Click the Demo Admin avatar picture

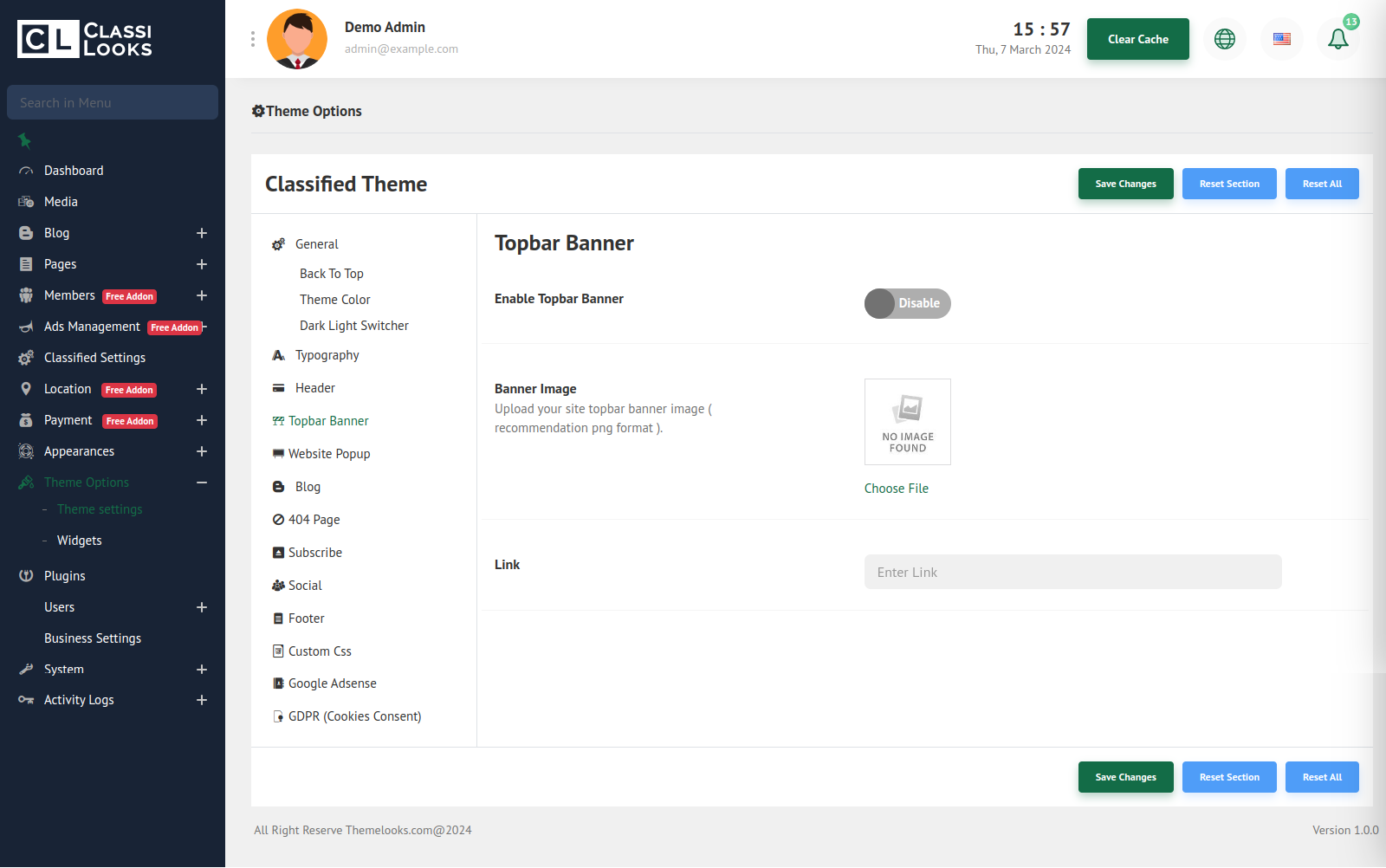click(297, 39)
